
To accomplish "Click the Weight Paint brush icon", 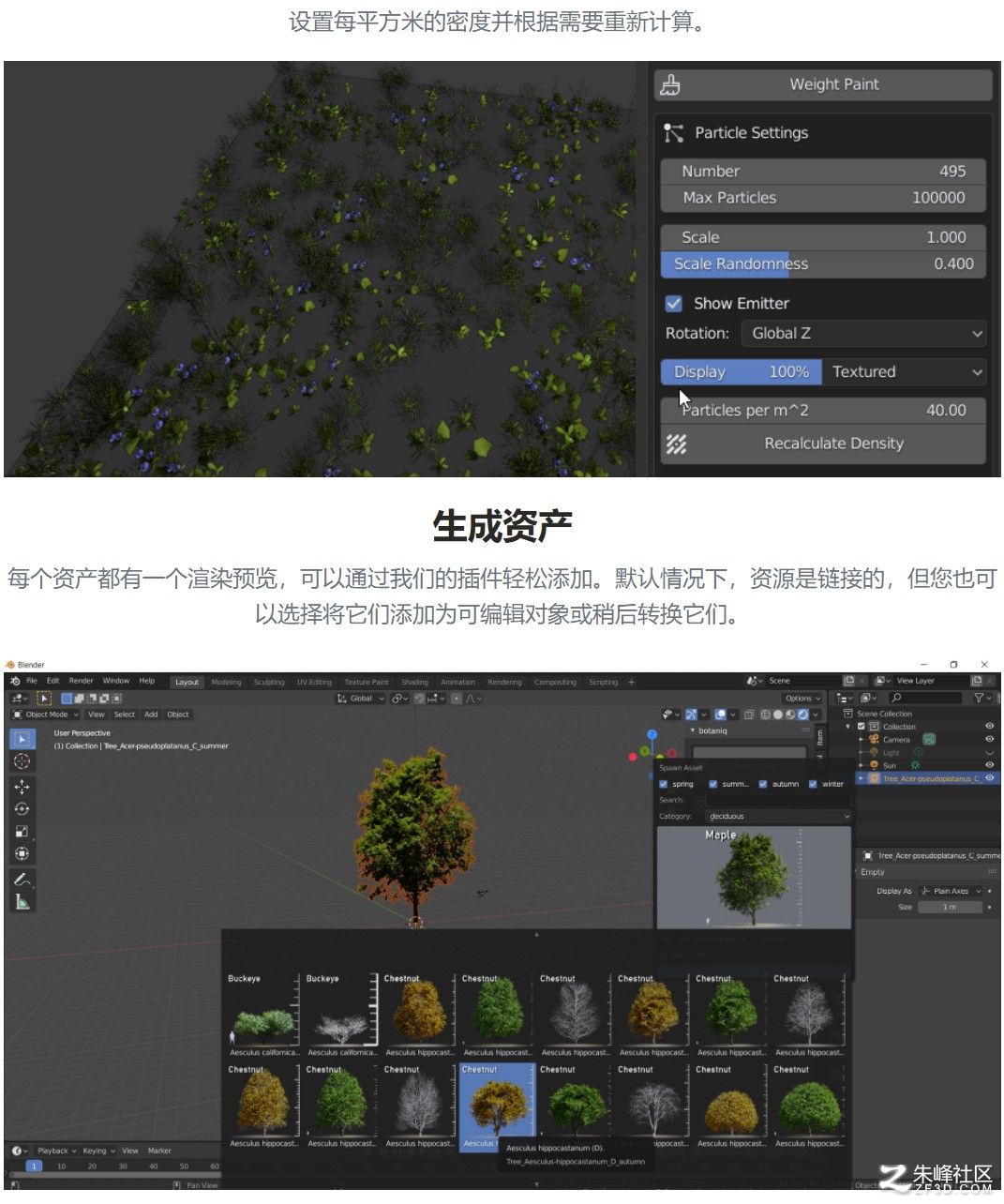I will [671, 84].
